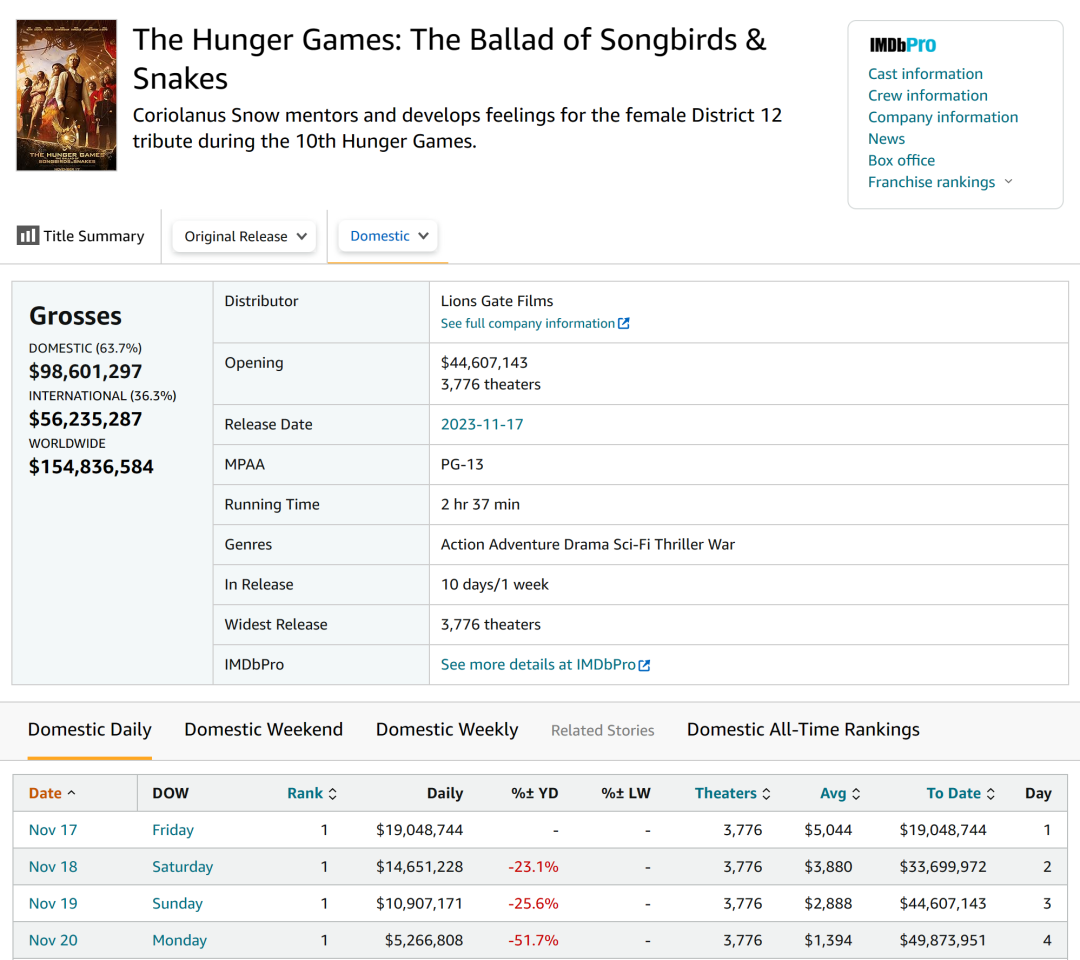Sort by Avg column arrows
The width and height of the screenshot is (1080, 960).
pyautogui.click(x=855, y=794)
